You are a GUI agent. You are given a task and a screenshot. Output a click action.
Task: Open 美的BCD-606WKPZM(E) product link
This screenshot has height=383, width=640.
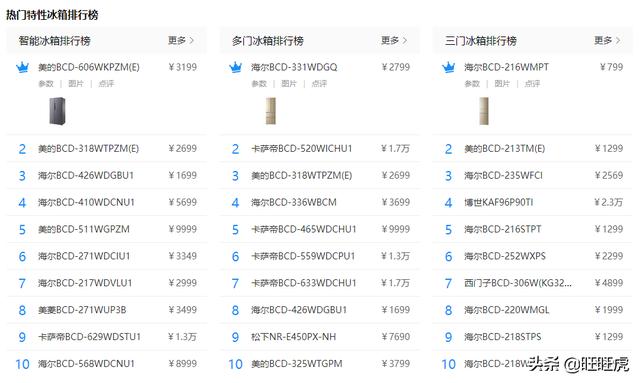tap(89, 67)
